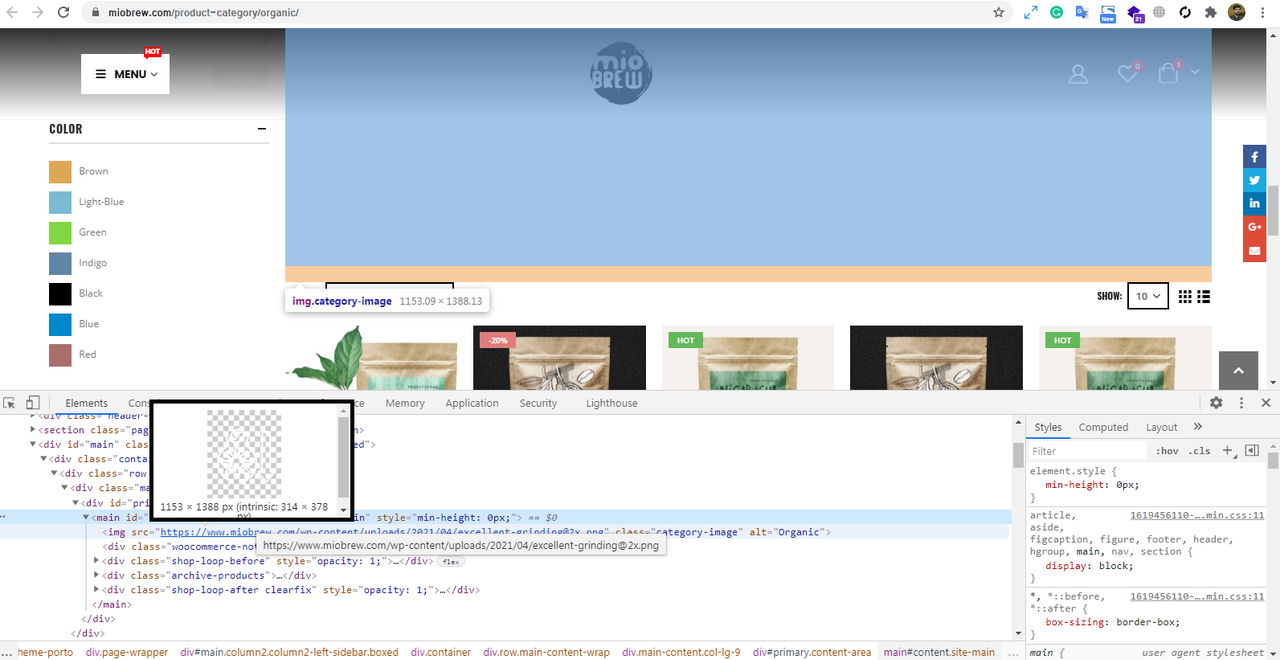The image size is (1280, 660).
Task: Switch to the Application tab
Action: click(472, 403)
